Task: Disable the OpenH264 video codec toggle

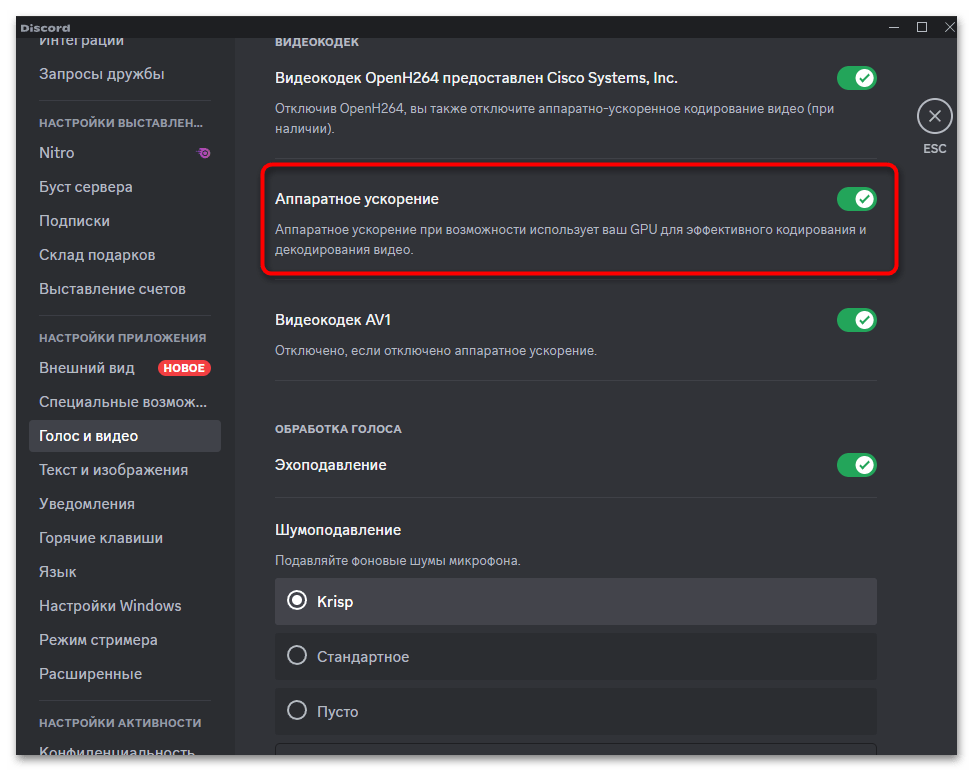Action: pyautogui.click(x=856, y=78)
